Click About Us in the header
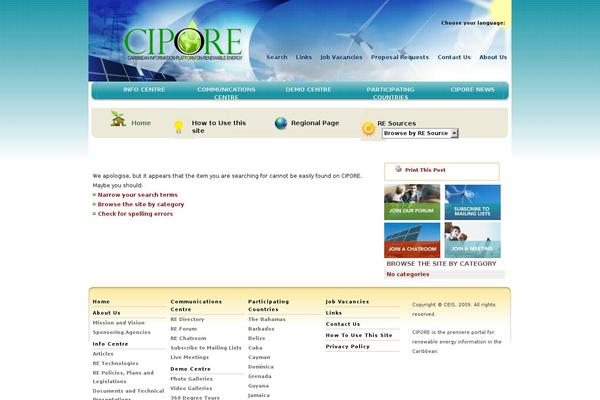 493,57
